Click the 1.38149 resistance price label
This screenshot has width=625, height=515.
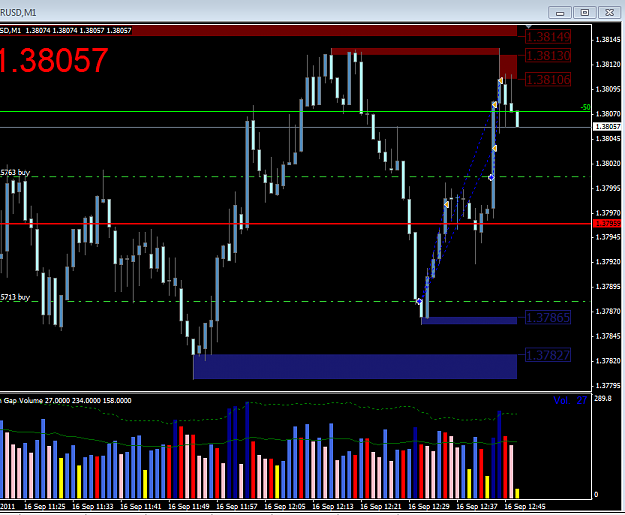coord(548,37)
